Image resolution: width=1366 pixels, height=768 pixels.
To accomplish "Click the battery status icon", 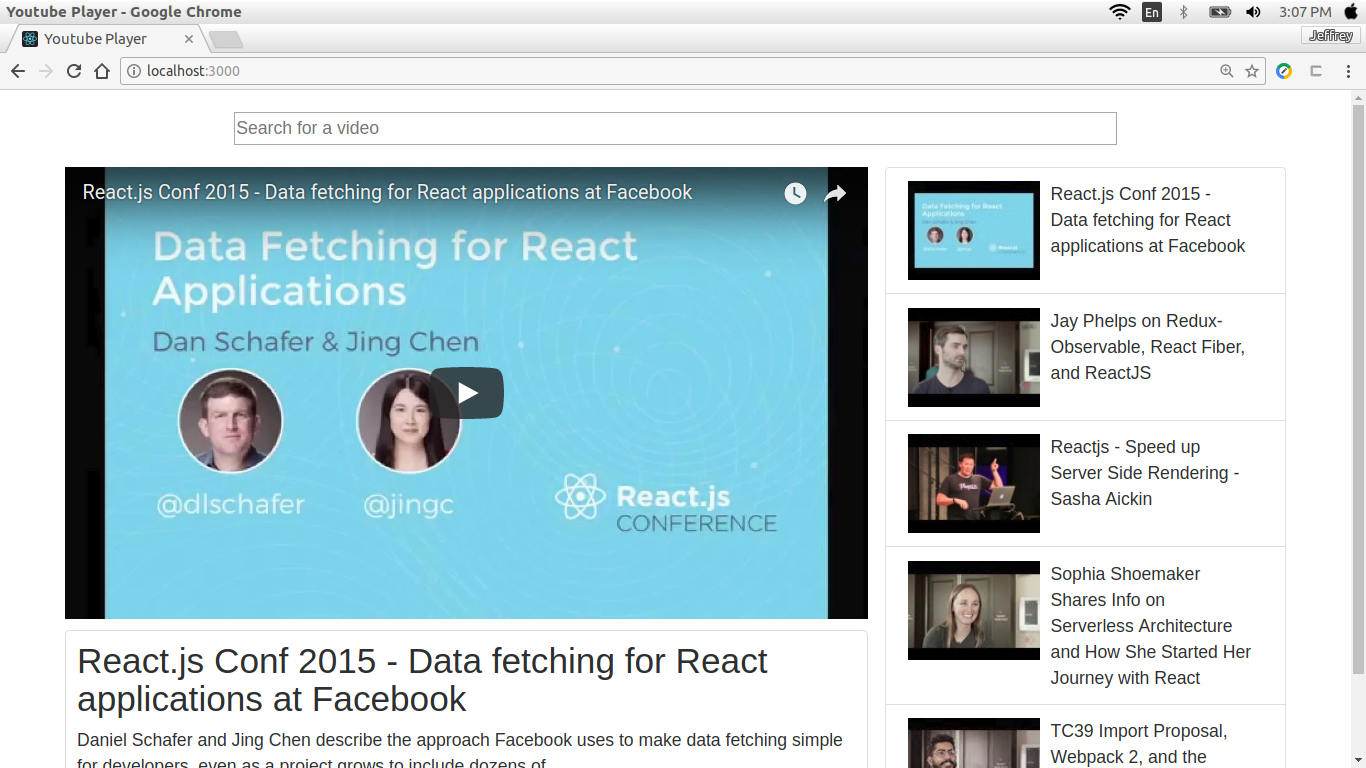I will click(x=1219, y=12).
